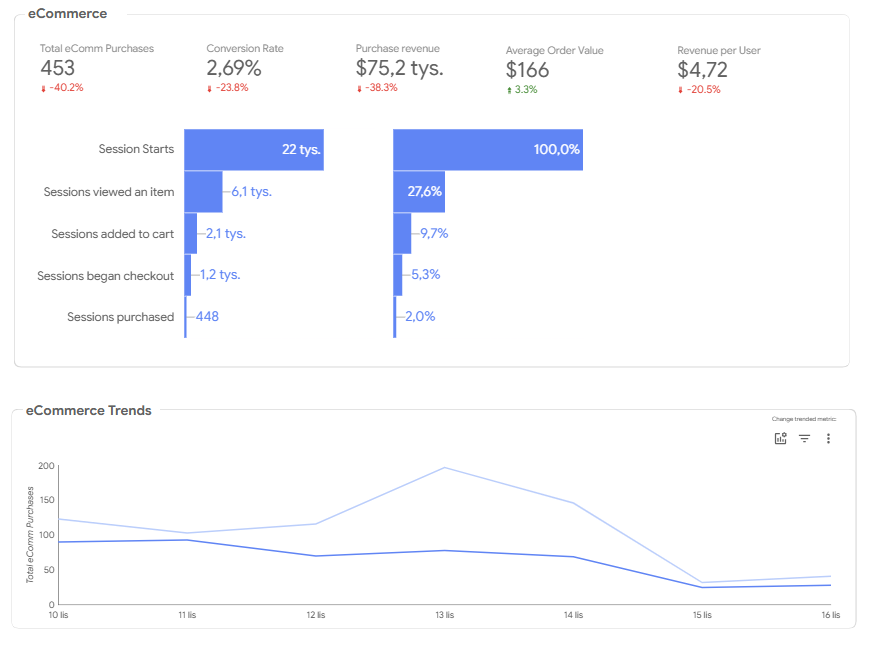The height and width of the screenshot is (665, 873).
Task: Click the Revenue per User $4,72 scorecard
Action: [719, 70]
